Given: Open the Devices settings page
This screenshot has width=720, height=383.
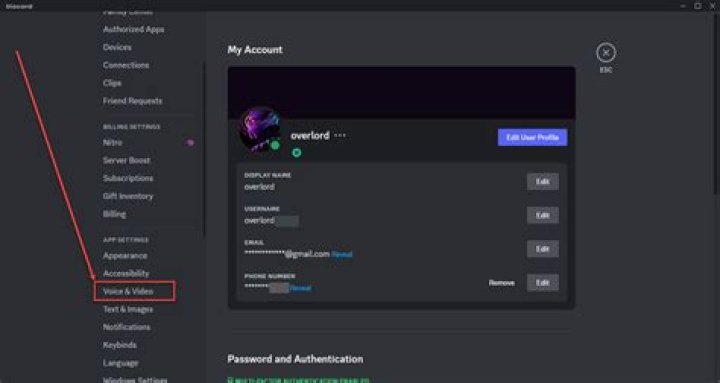Looking at the screenshot, I should pyautogui.click(x=117, y=47).
